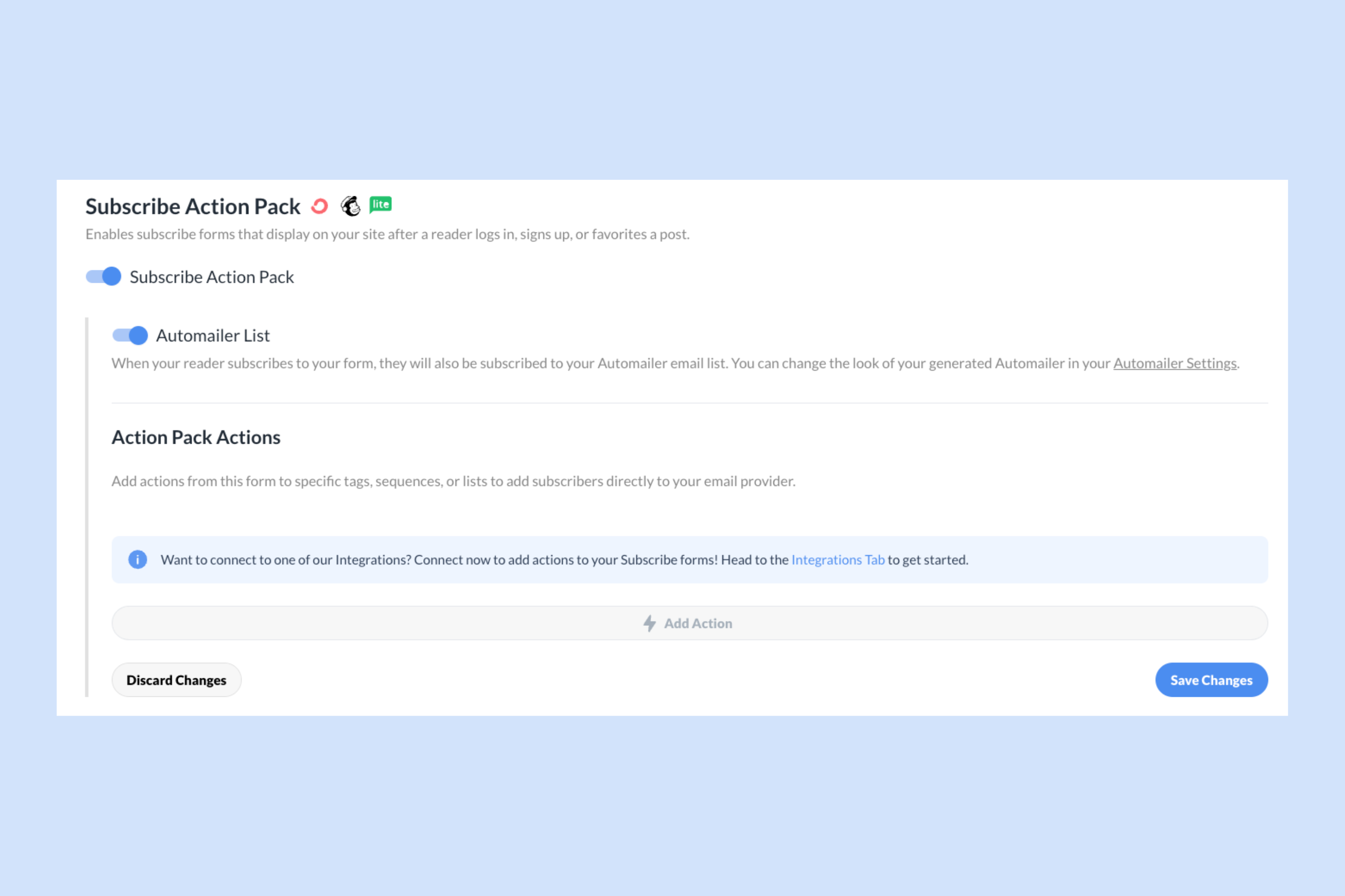Image resolution: width=1345 pixels, height=896 pixels.
Task: Open Automailer Settings from the description
Action: pos(1174,363)
